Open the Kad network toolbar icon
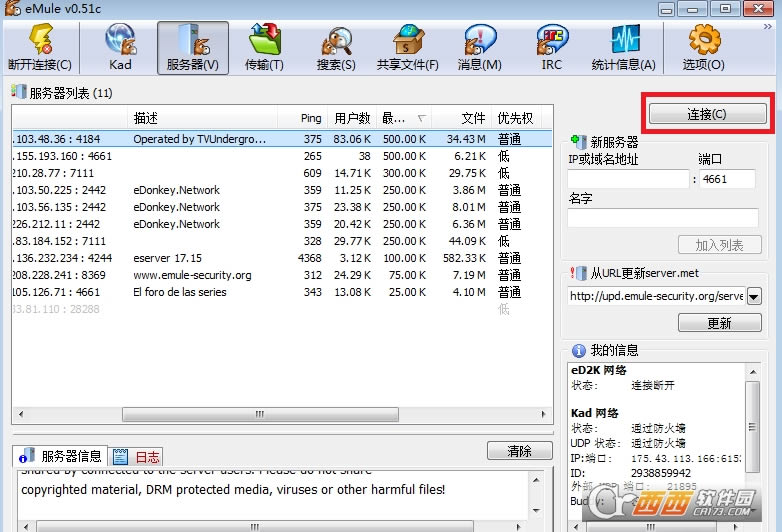Screen dimensions: 782x532 tap(120, 47)
